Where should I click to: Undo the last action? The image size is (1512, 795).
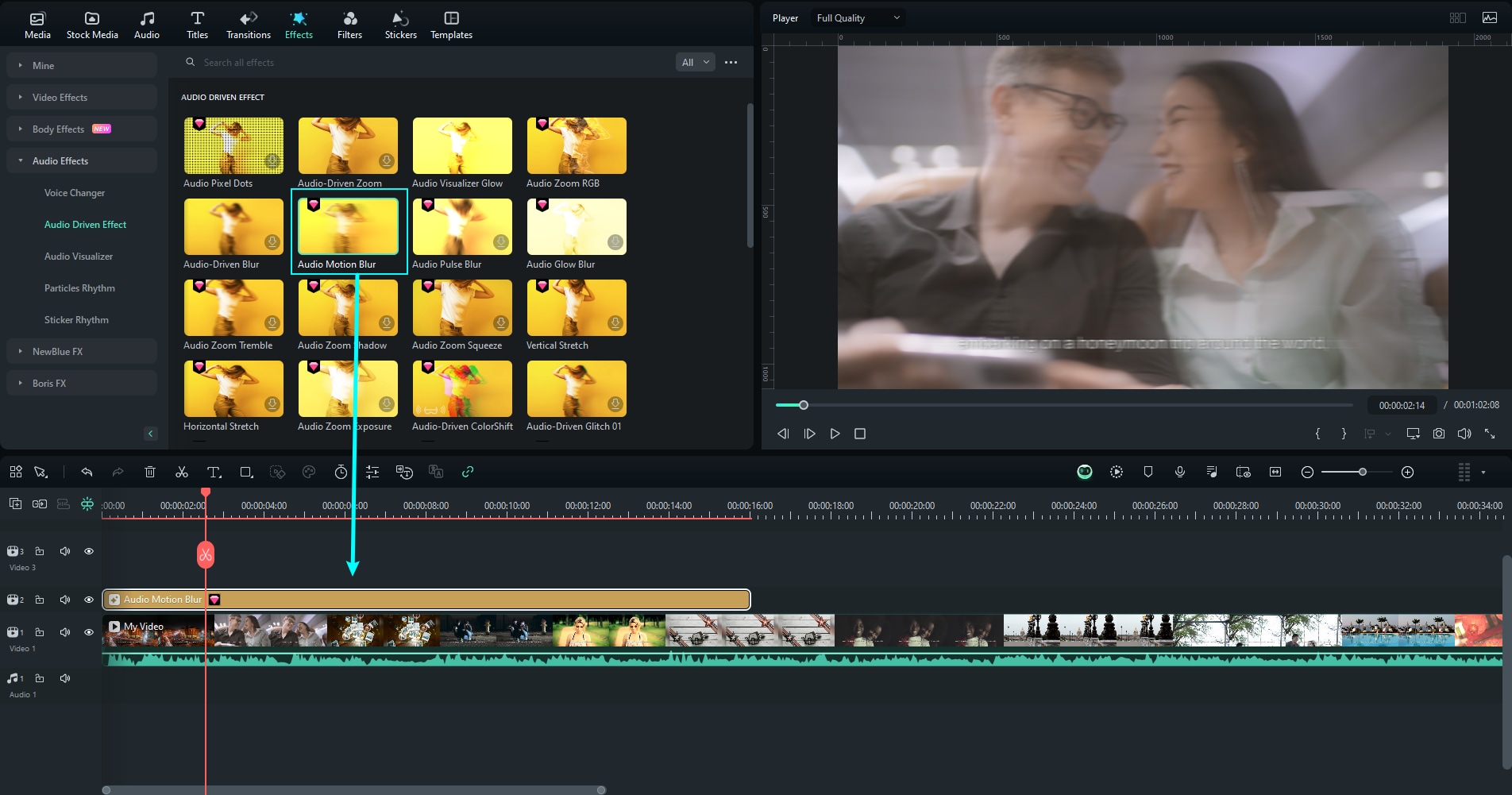click(x=87, y=472)
